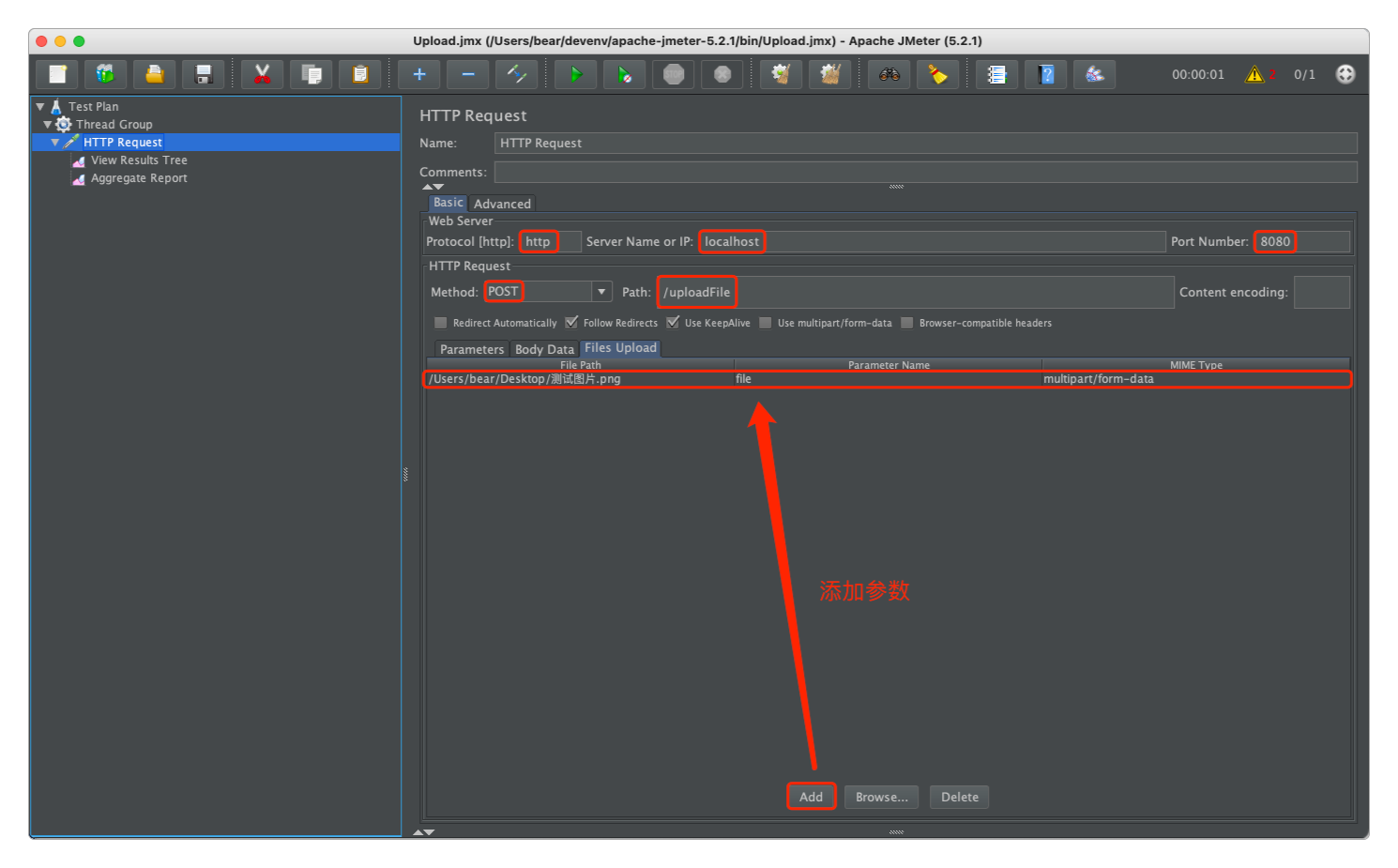The image size is (1398, 868).
Task: Click the collapse arrows below Comments field
Action: [x=433, y=187]
